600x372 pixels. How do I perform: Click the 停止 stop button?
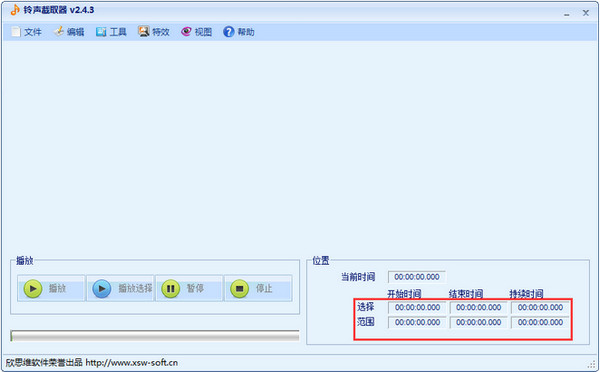click(x=258, y=288)
